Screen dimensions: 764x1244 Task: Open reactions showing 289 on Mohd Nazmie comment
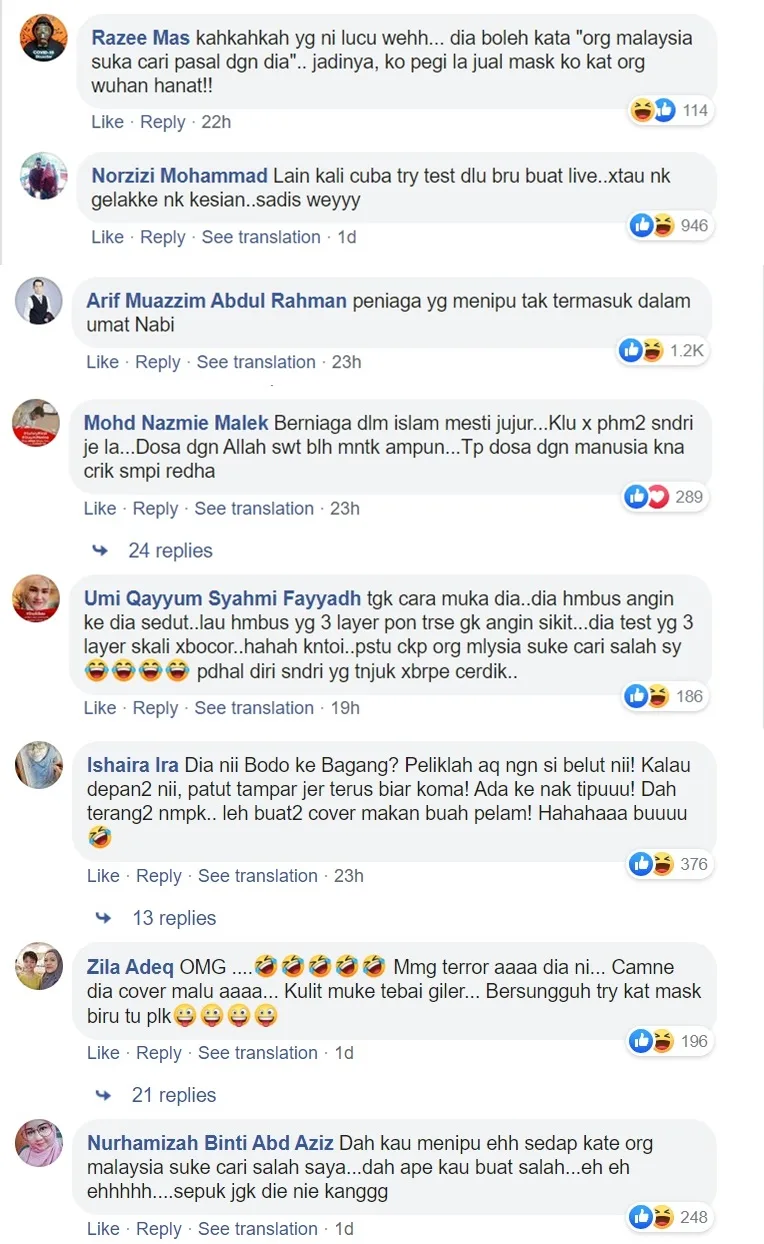click(664, 496)
